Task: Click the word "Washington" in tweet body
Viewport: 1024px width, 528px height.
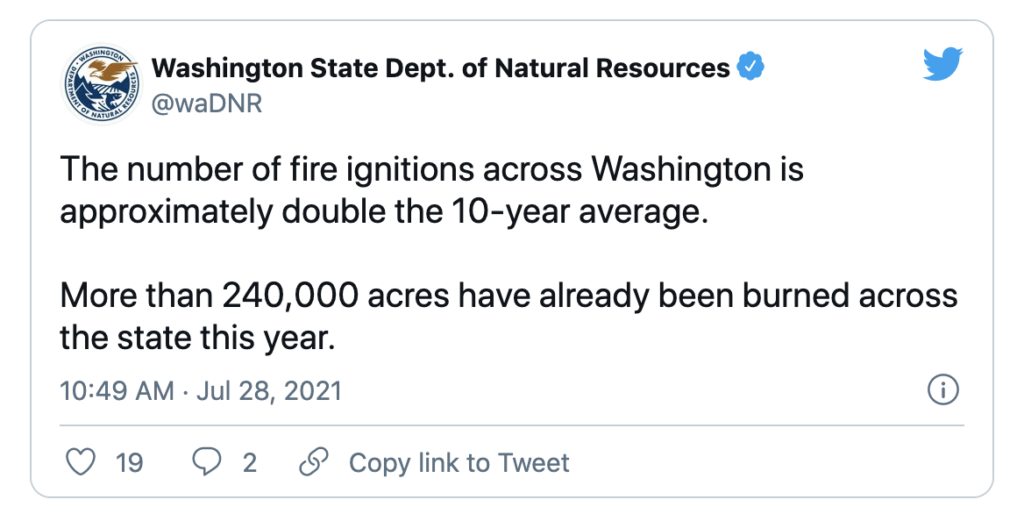Action: [681, 170]
